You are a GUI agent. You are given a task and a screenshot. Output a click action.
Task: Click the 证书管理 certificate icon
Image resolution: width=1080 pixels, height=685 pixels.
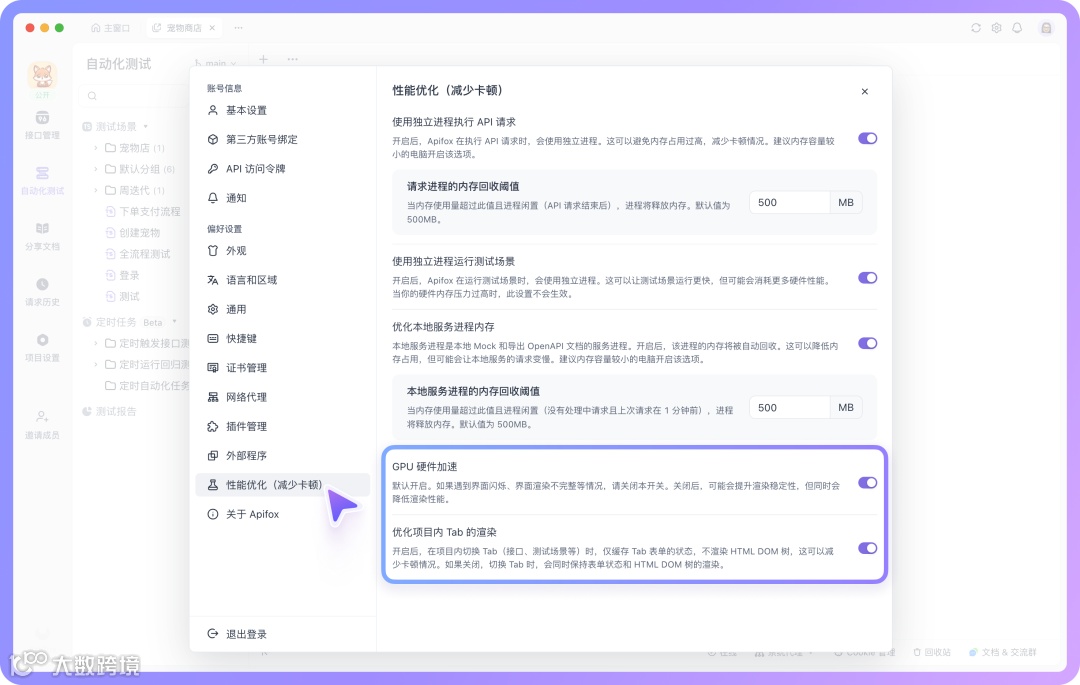pos(213,368)
